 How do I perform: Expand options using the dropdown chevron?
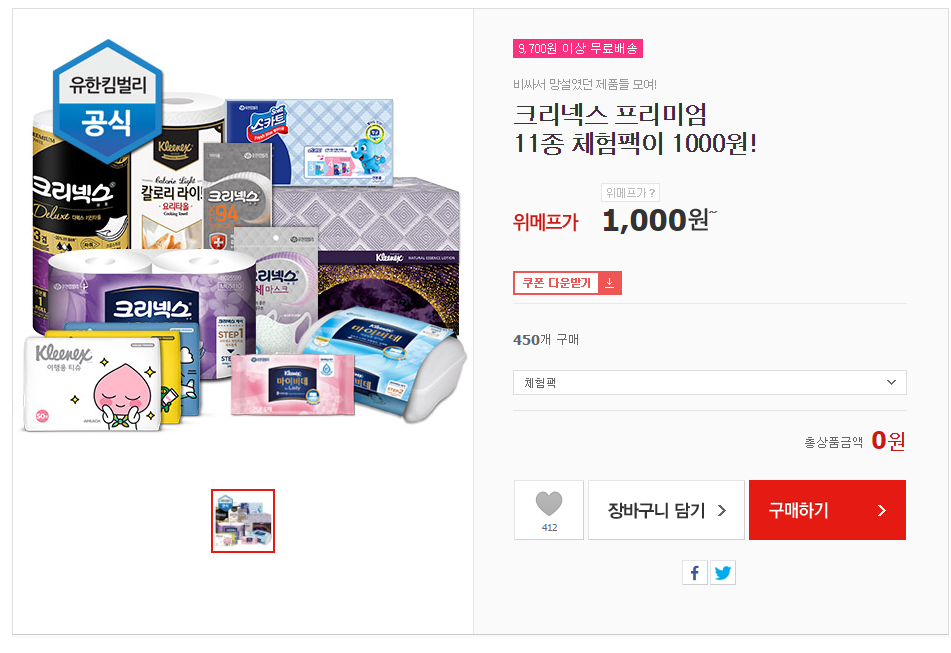(891, 383)
